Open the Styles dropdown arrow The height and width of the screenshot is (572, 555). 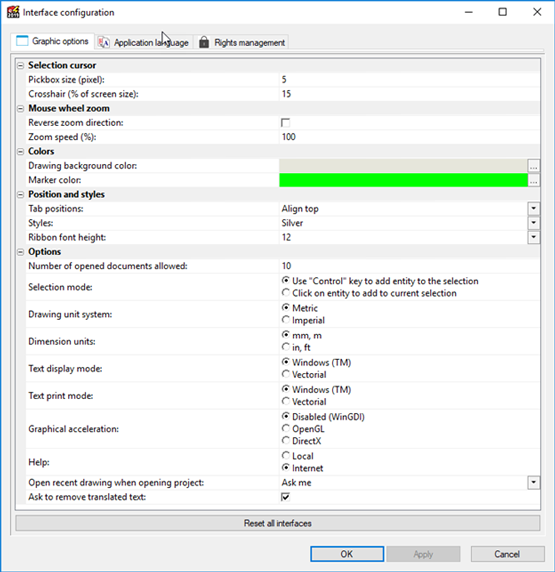click(533, 223)
